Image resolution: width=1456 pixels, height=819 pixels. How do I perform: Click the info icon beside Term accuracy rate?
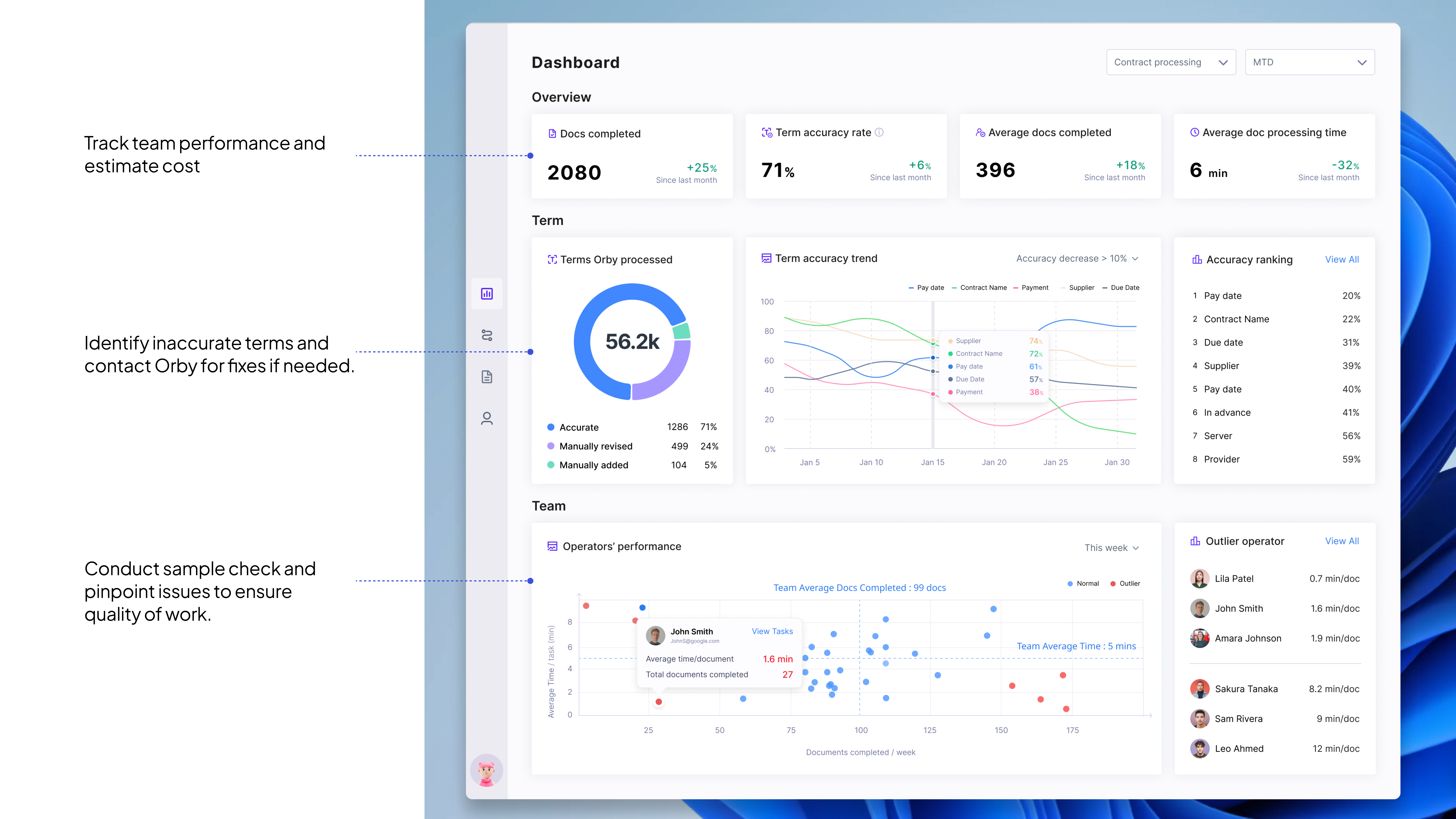click(879, 132)
